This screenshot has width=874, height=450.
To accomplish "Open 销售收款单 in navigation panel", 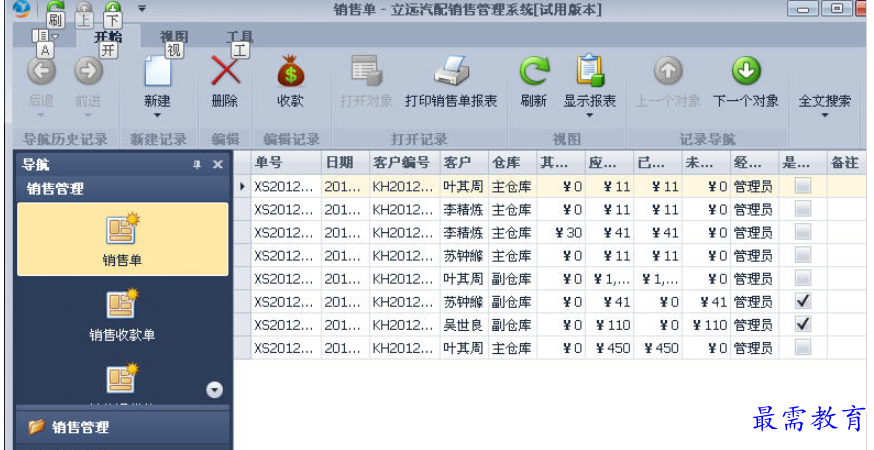I will 122,314.
